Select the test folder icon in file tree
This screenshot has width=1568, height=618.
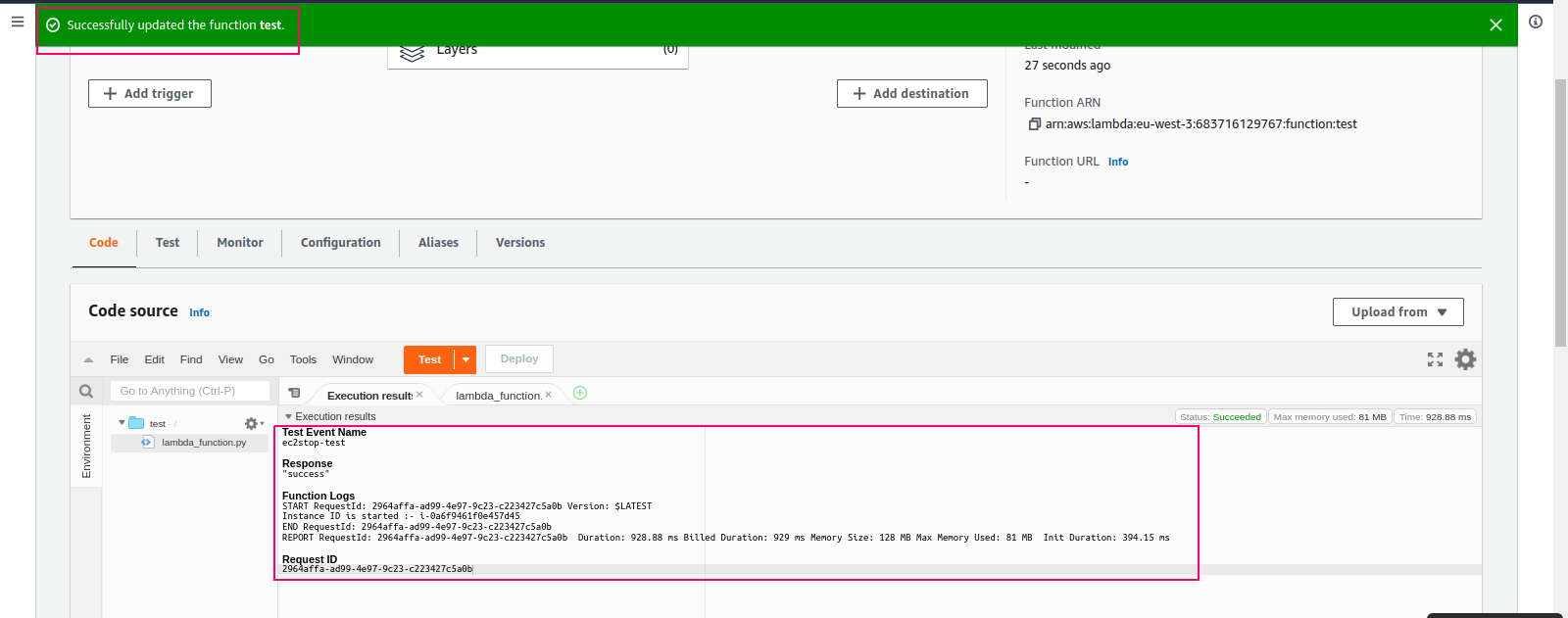[137, 423]
